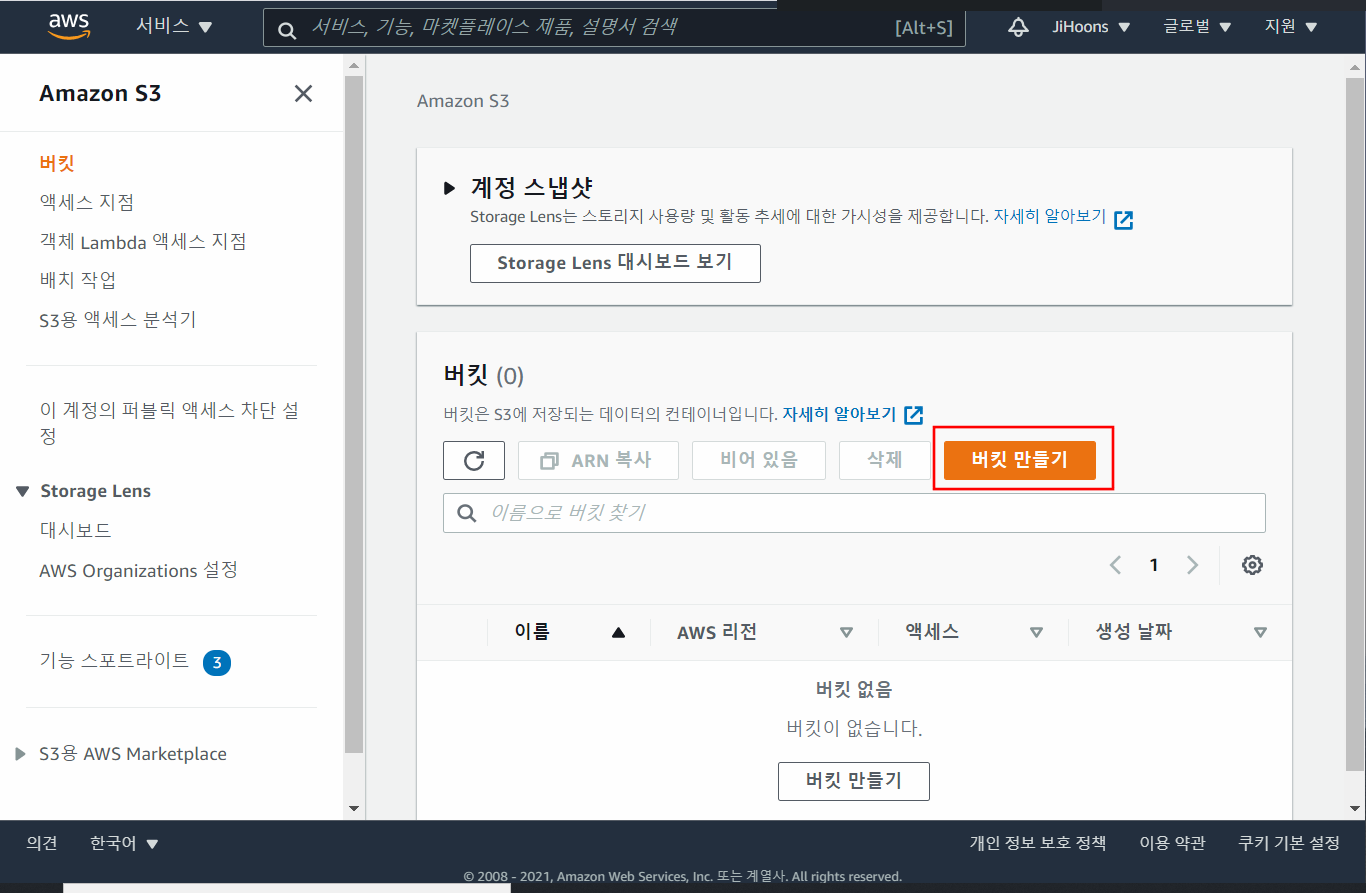Image resolution: width=1366 pixels, height=893 pixels.
Task: Open the bucket table settings gear icon
Action: (x=1252, y=565)
